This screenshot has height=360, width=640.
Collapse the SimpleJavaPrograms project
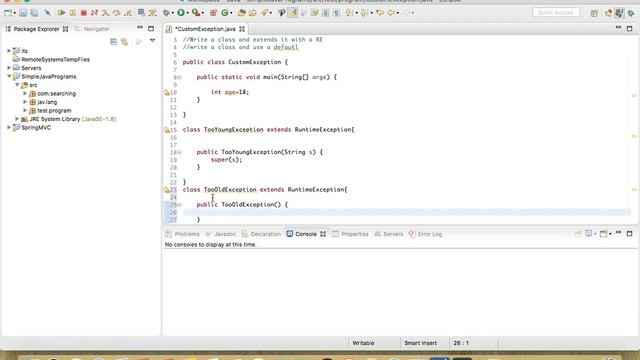click(9, 76)
